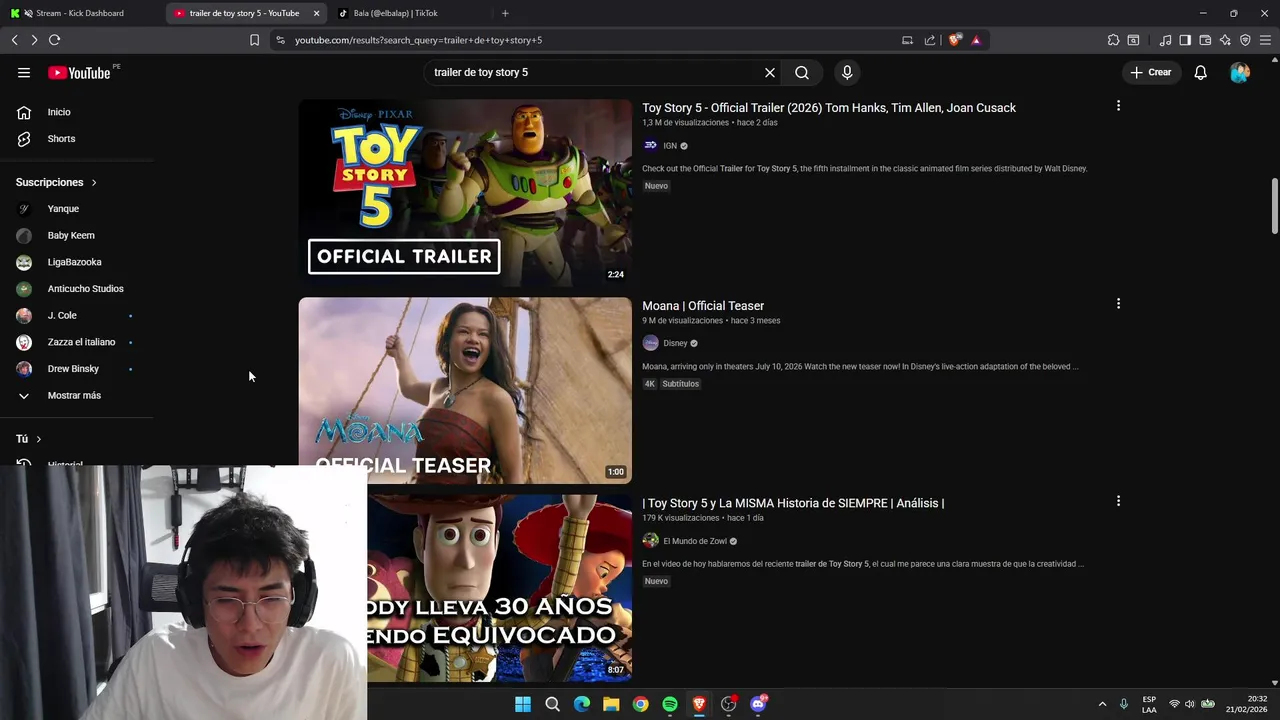Expand the Tú section
1280x720 pixels.
pos(28,439)
